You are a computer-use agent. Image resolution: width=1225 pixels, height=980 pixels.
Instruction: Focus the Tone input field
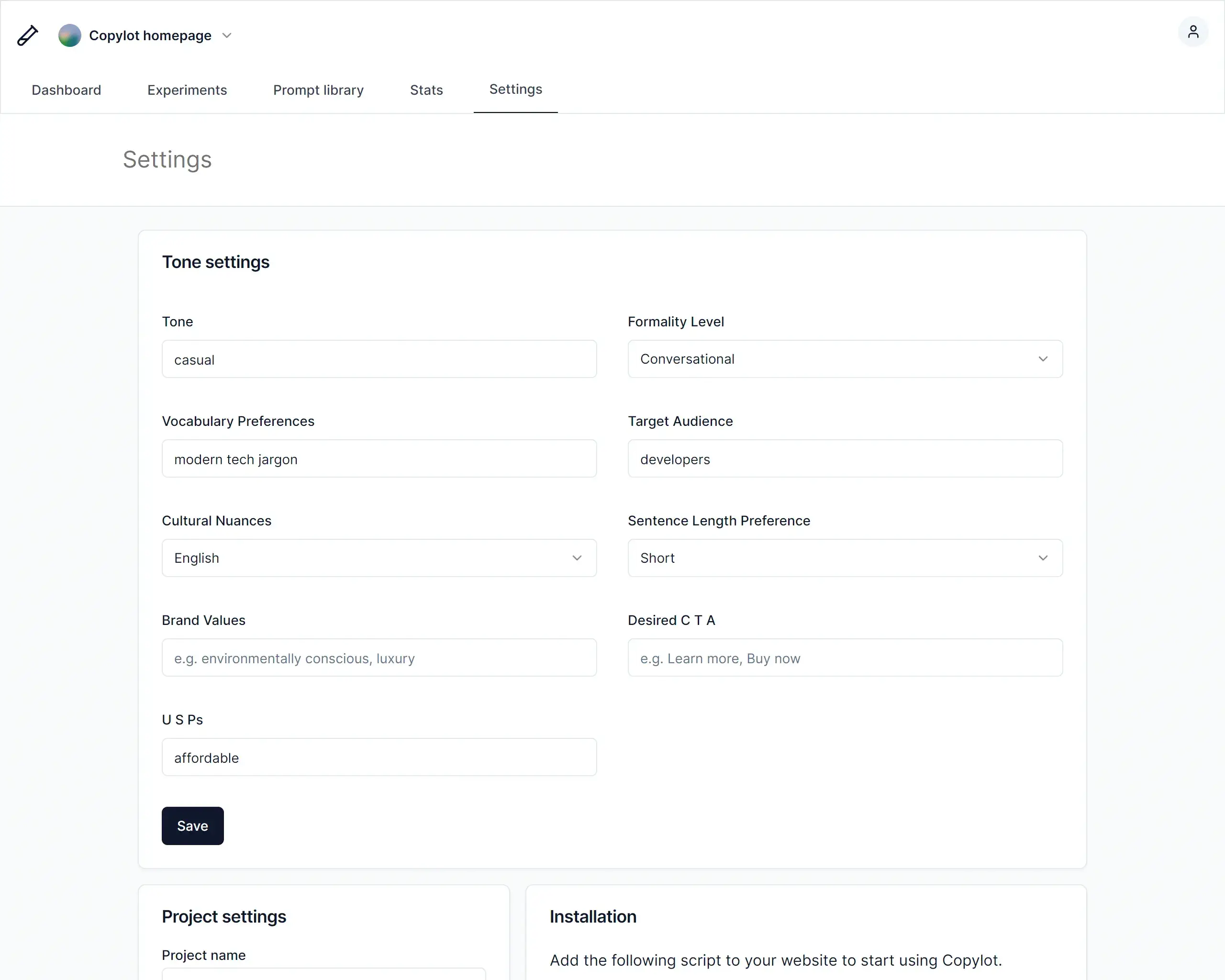click(379, 359)
